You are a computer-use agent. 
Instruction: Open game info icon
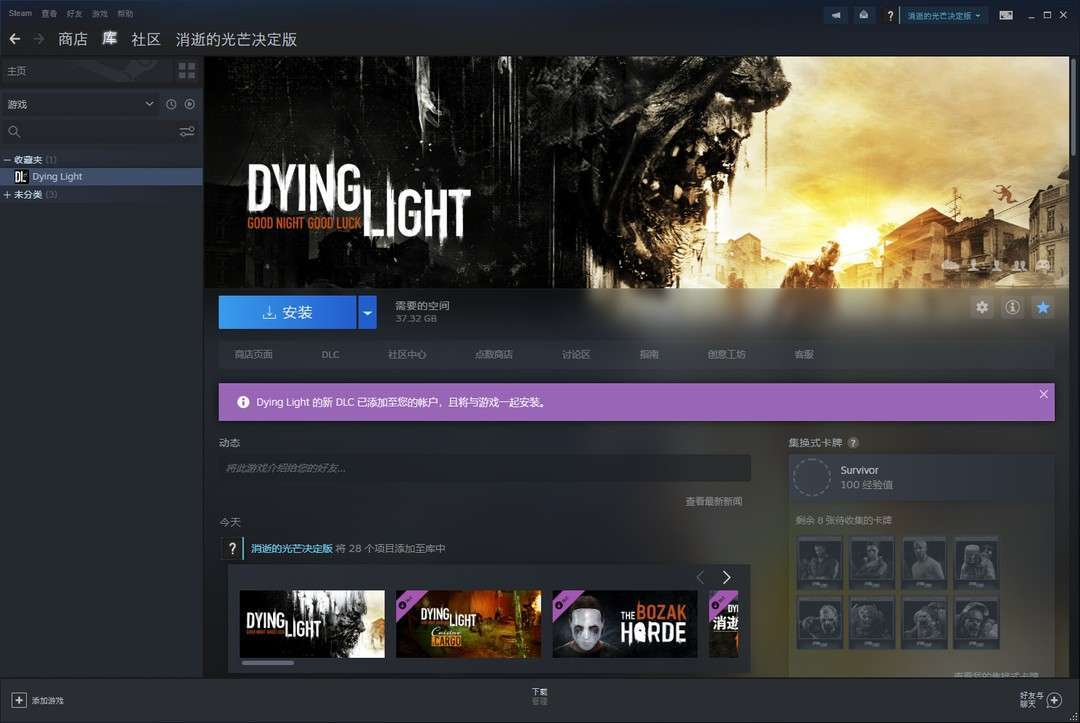pos(1012,308)
